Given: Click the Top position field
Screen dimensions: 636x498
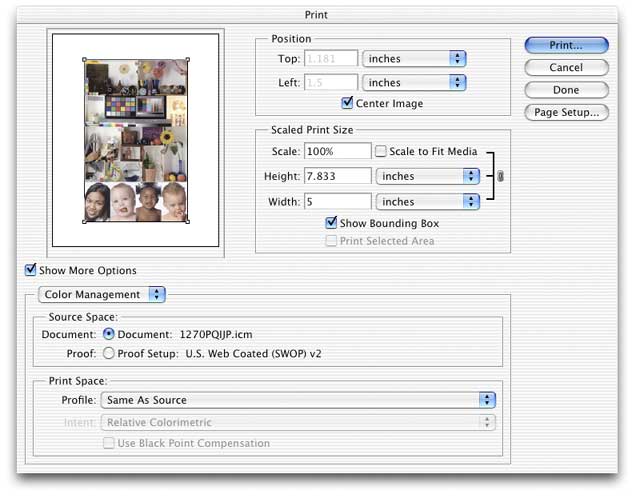Looking at the screenshot, I should [x=331, y=59].
